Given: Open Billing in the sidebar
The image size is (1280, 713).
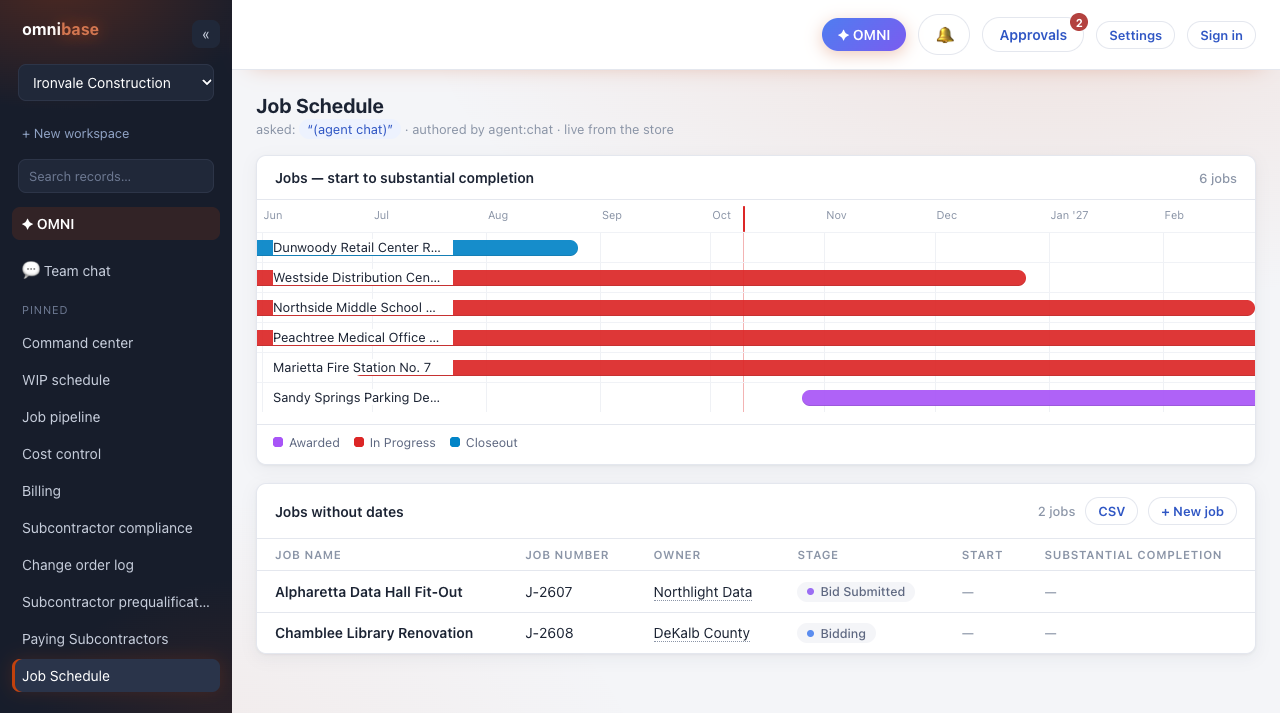Looking at the screenshot, I should coord(116,491).
